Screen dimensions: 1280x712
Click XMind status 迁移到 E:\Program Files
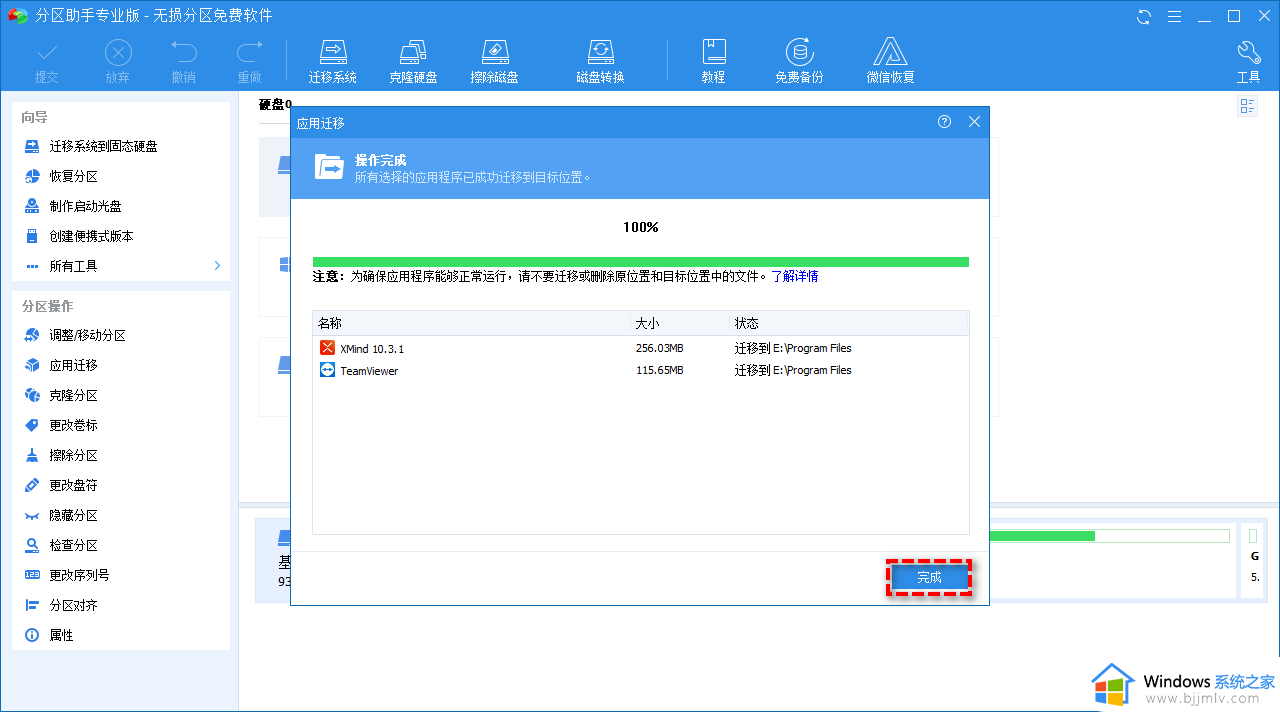793,348
